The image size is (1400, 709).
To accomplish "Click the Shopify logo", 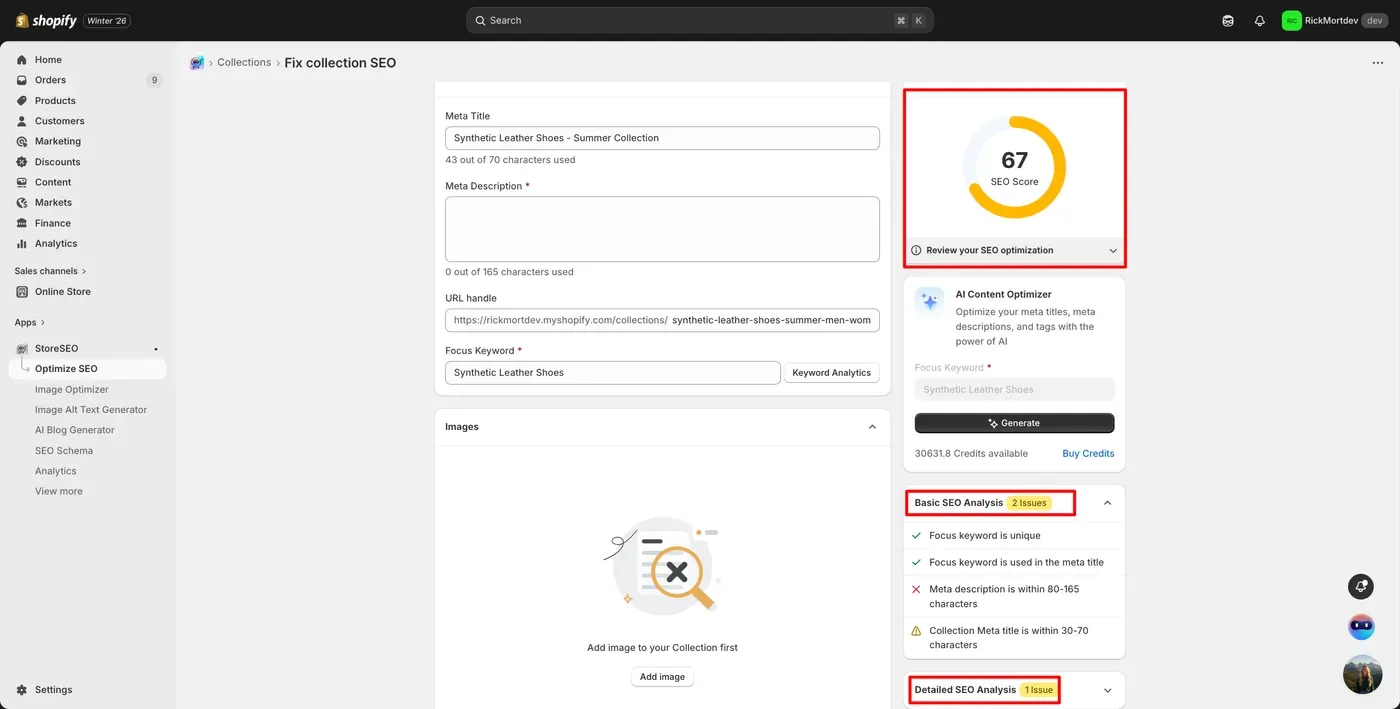I will (46, 20).
